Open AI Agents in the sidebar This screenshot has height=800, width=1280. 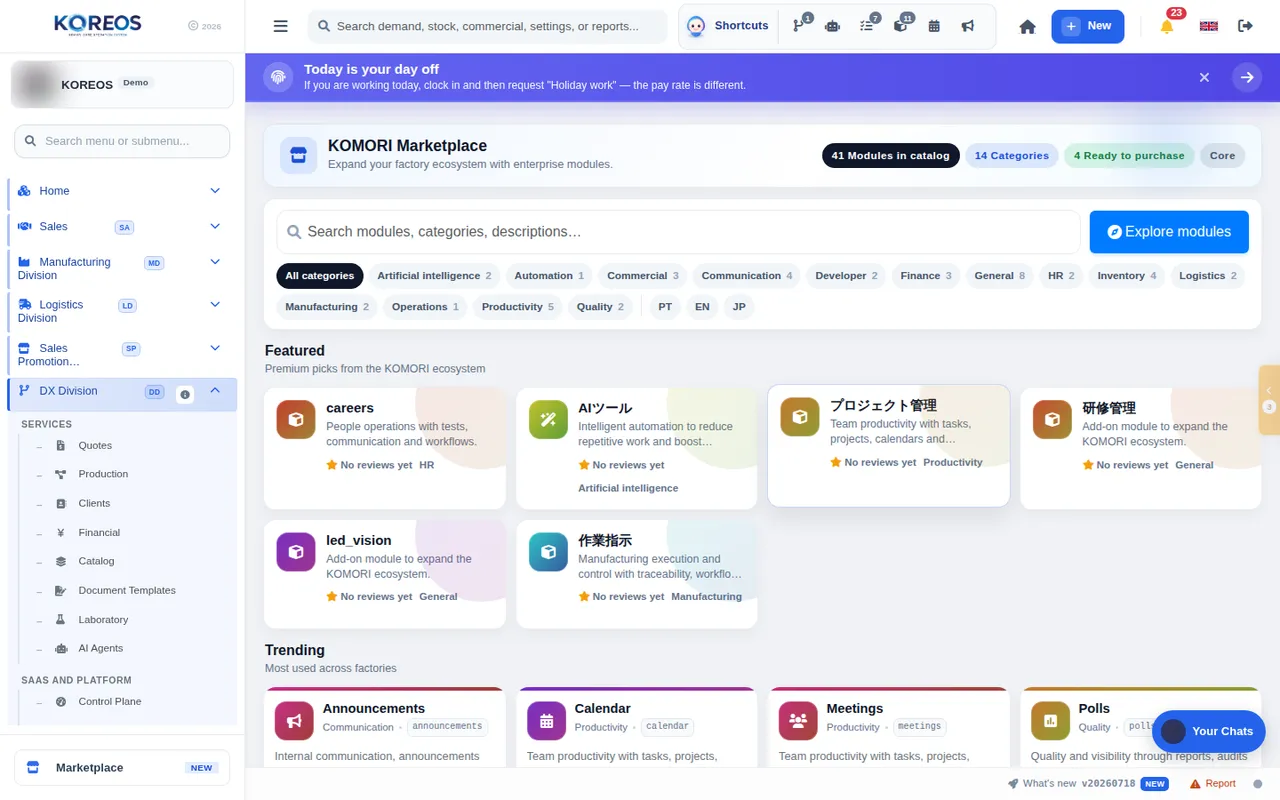(100, 649)
